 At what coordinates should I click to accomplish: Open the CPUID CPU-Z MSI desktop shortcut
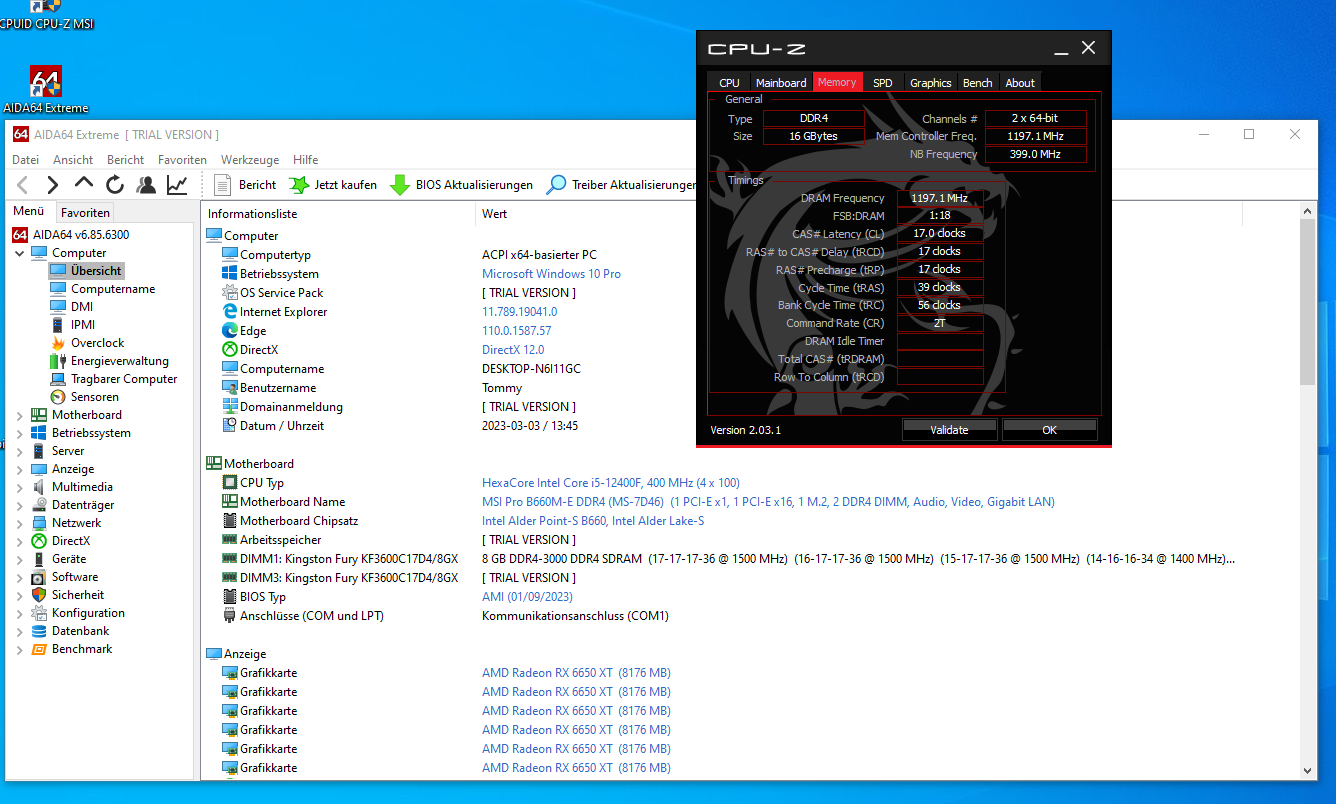46,15
